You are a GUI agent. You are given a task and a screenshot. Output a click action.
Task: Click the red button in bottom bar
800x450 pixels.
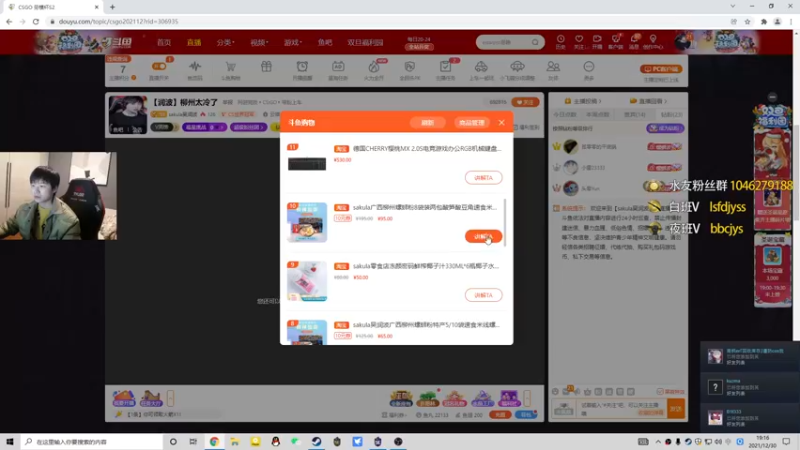(500, 415)
